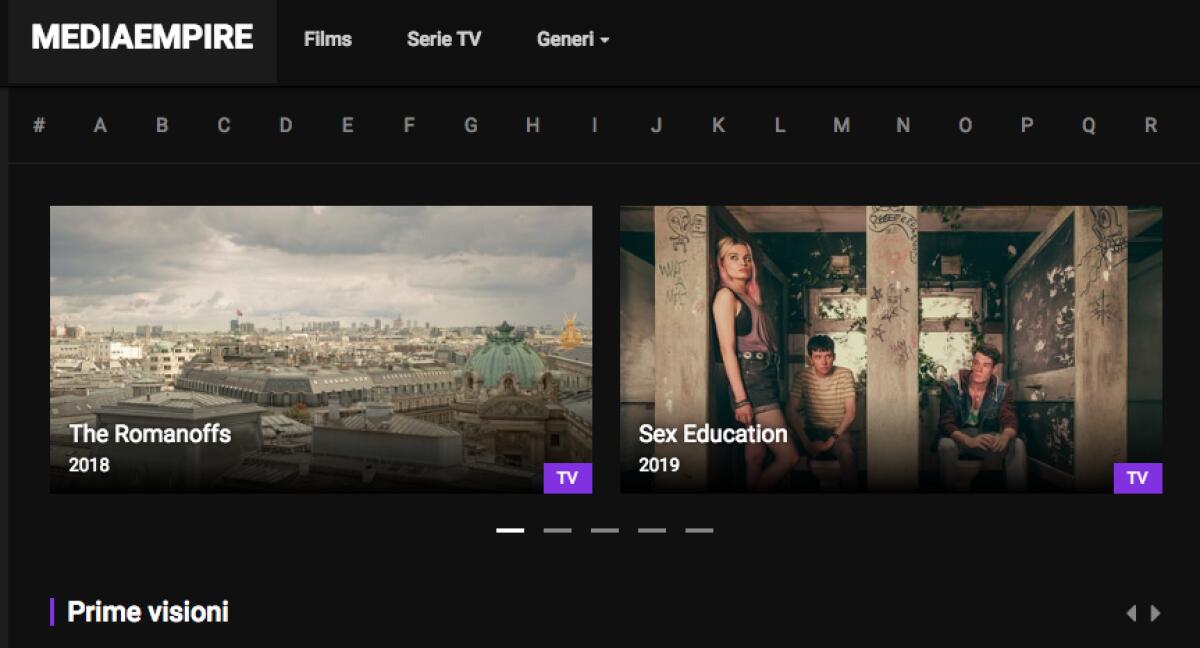Click the left arrow next to Prime visioni
Image resolution: width=1200 pixels, height=648 pixels.
pyautogui.click(x=1130, y=611)
